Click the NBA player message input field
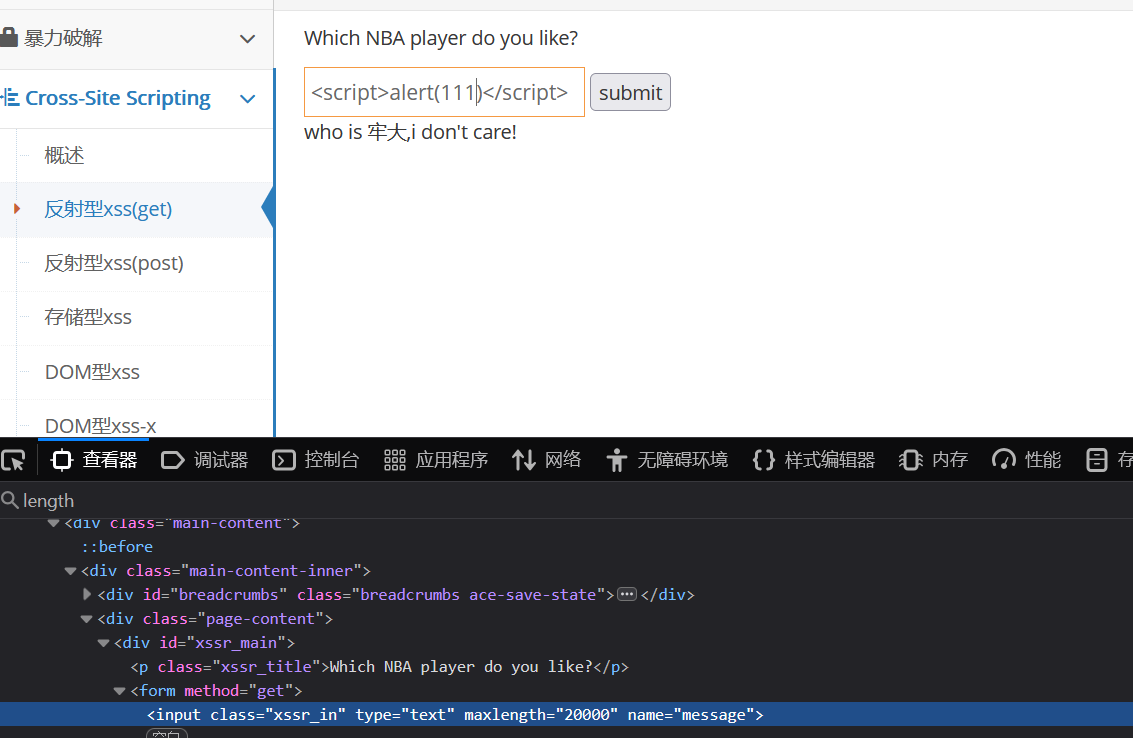This screenshot has width=1133, height=738. (444, 92)
